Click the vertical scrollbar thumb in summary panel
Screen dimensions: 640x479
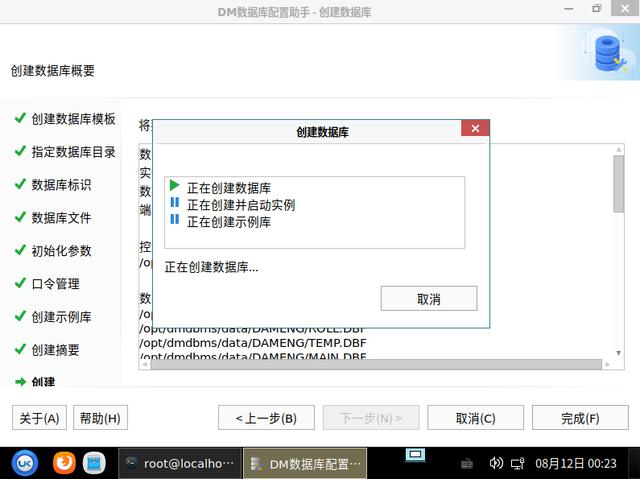(618, 184)
